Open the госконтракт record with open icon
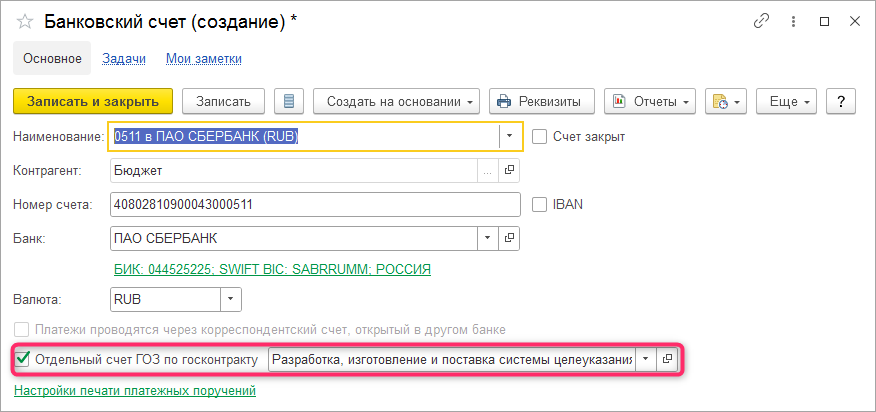The height and width of the screenshot is (412, 876). pos(668,358)
